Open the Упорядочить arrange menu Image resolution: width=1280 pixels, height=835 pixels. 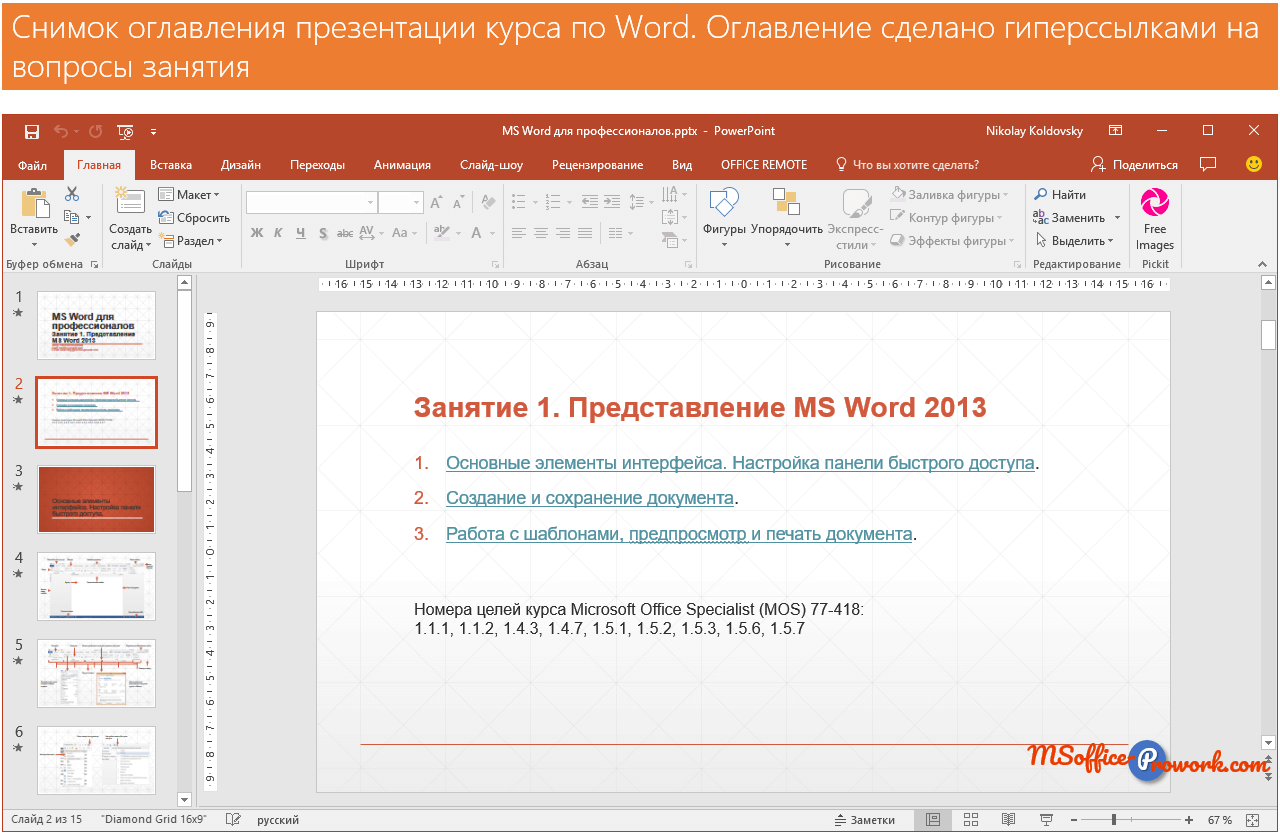coord(786,218)
